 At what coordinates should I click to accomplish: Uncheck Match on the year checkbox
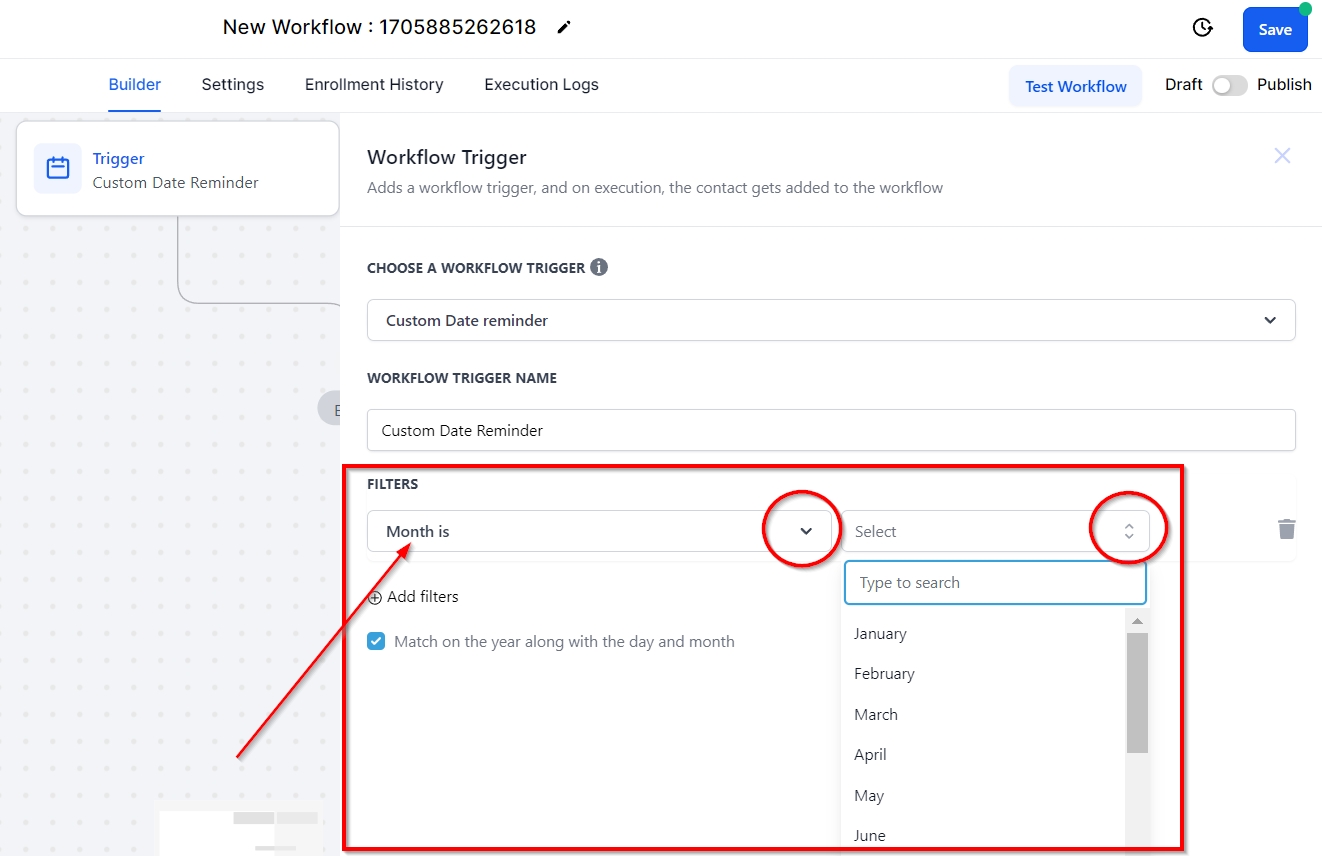[376, 641]
